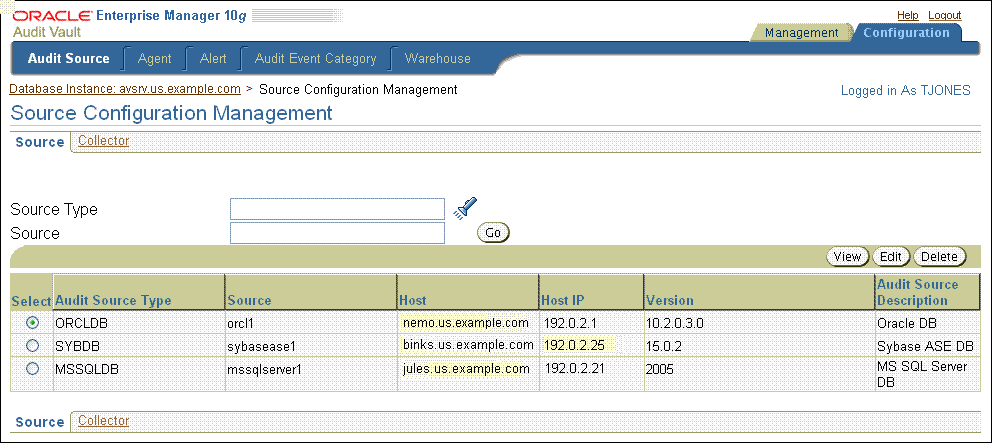Image resolution: width=992 pixels, height=443 pixels.
Task: Click the Source Configuration Management page heading
Action: click(x=171, y=113)
